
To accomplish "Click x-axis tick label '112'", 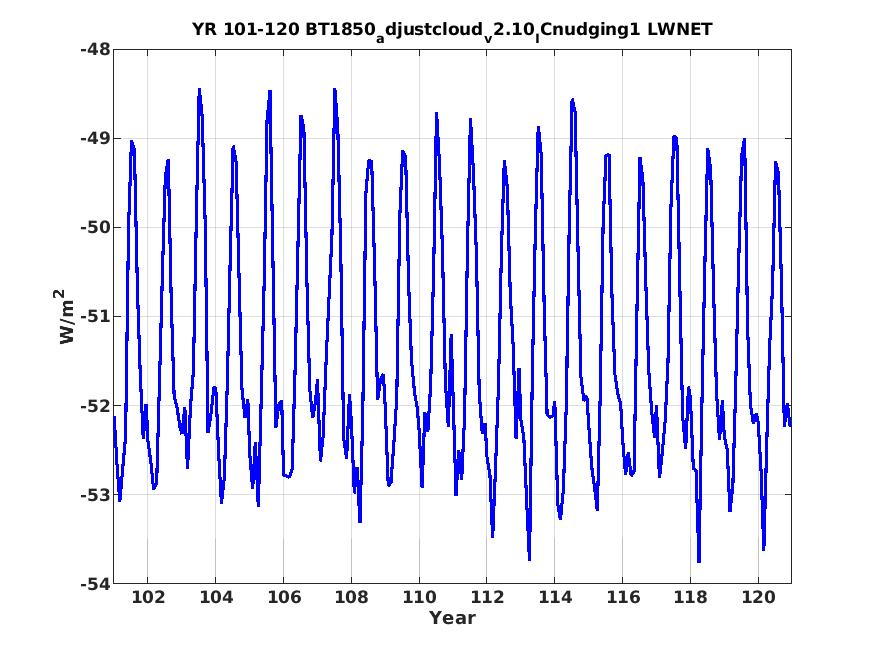I will 487,597.
